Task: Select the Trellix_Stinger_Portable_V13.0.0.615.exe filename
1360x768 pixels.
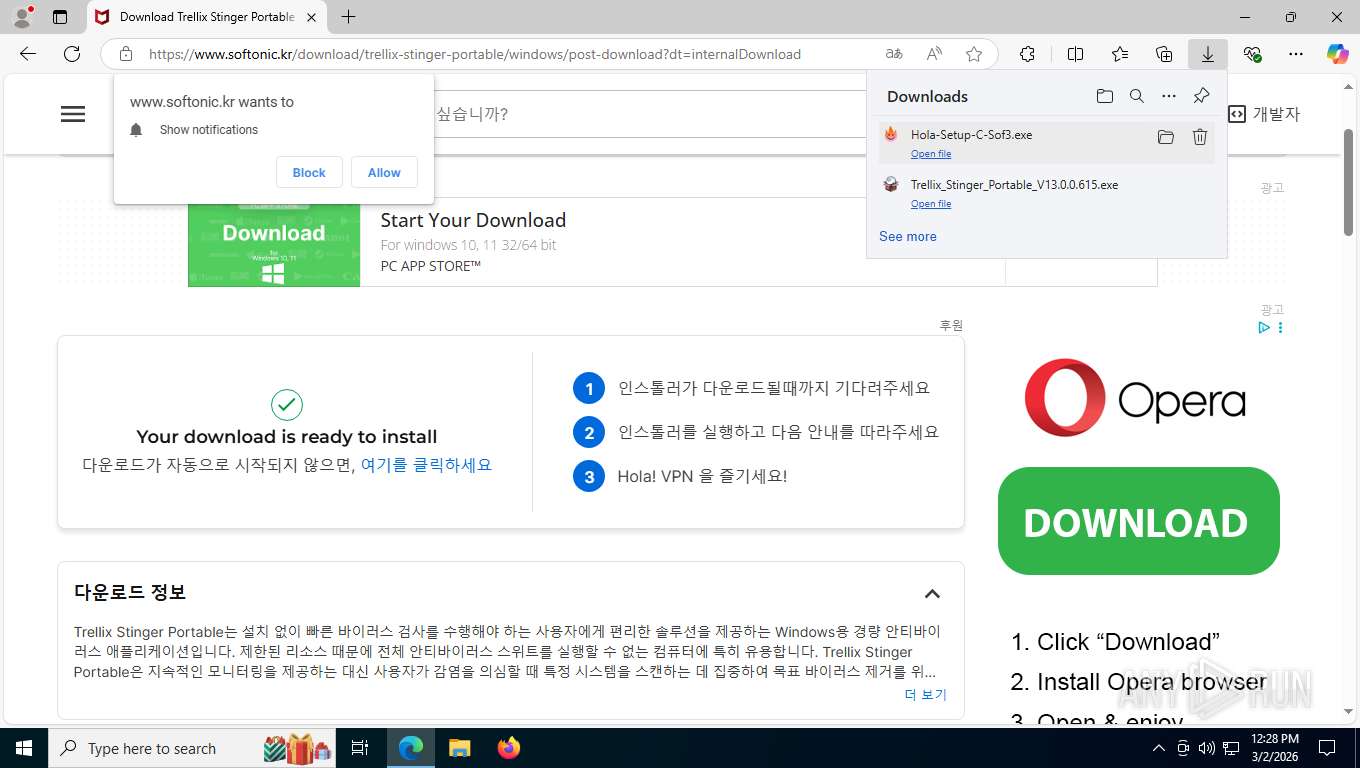Action: tap(1014, 185)
